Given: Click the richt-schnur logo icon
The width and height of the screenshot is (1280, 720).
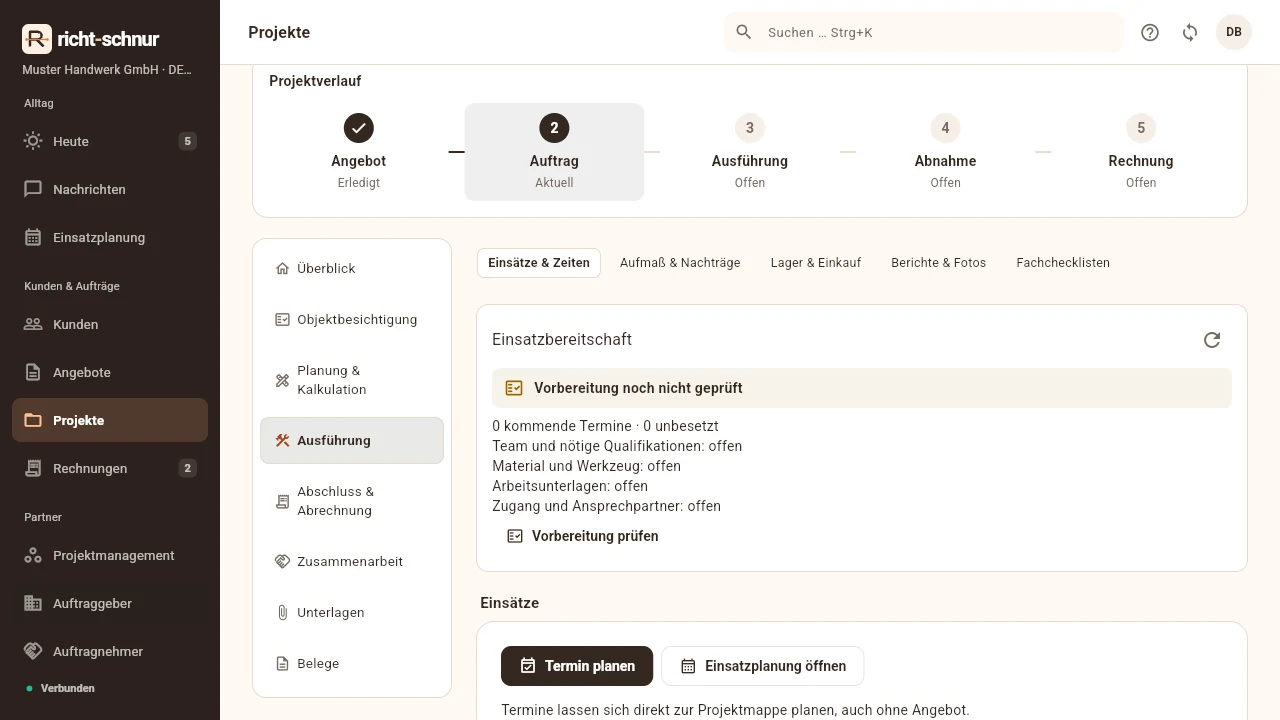Looking at the screenshot, I should click(37, 39).
